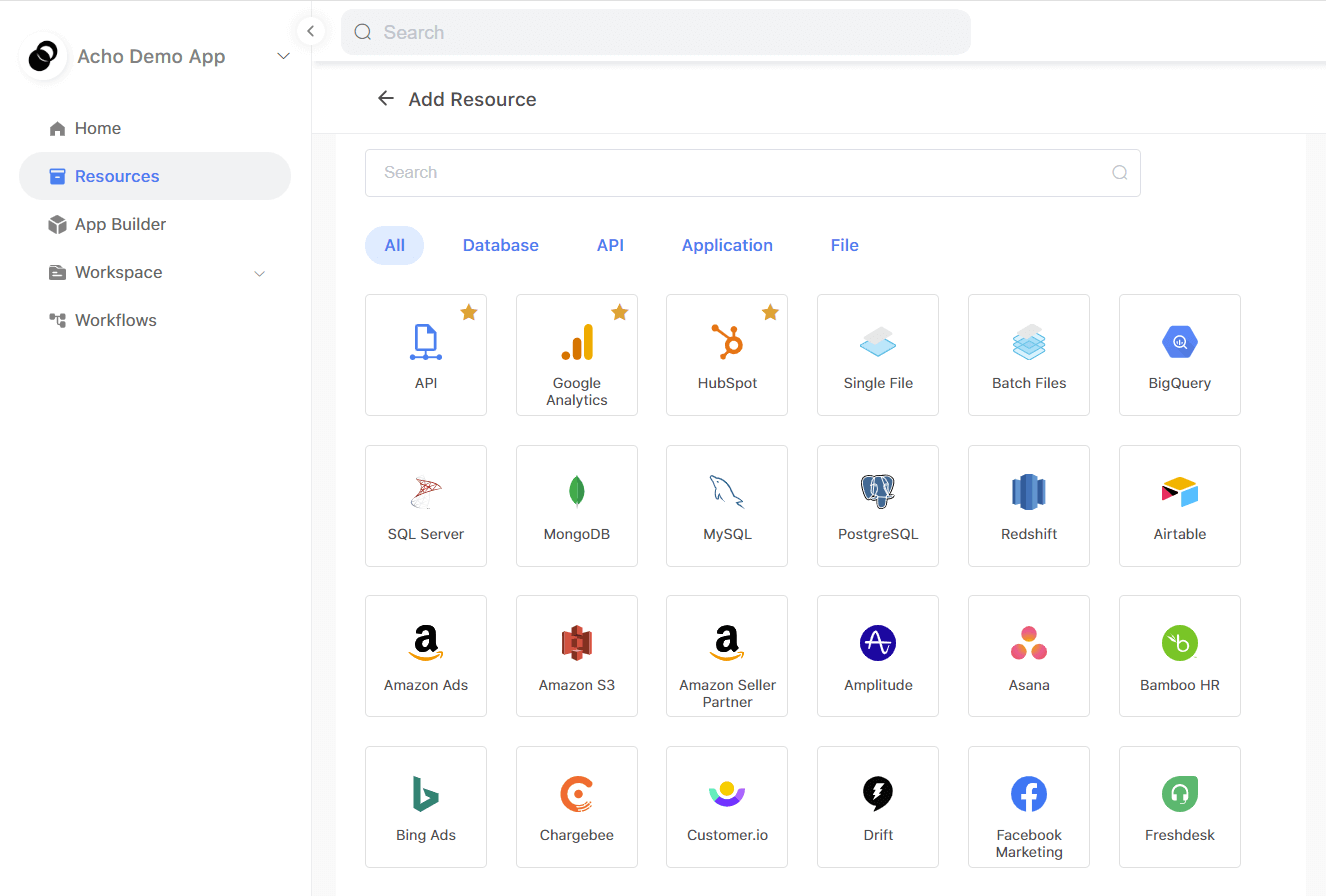Choose the SQL Server database
Image resolution: width=1326 pixels, height=896 pixels.
[x=426, y=506]
